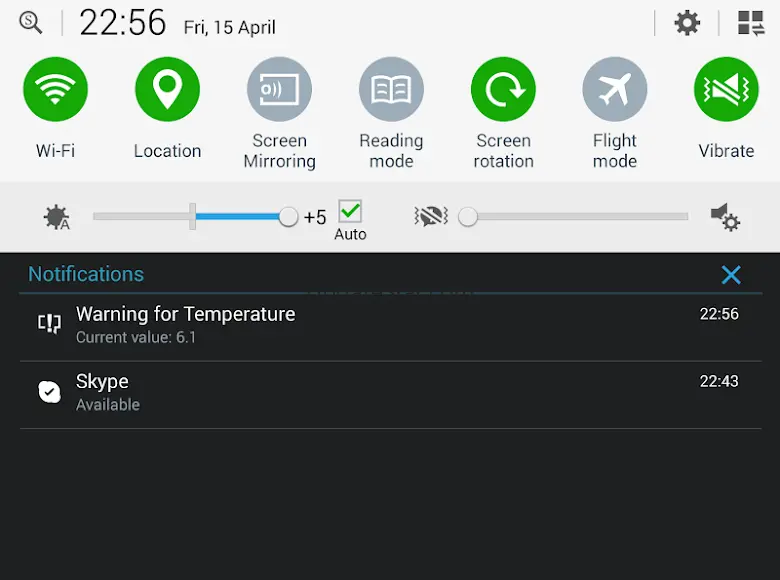Click the notification volume slider handle

tap(468, 217)
